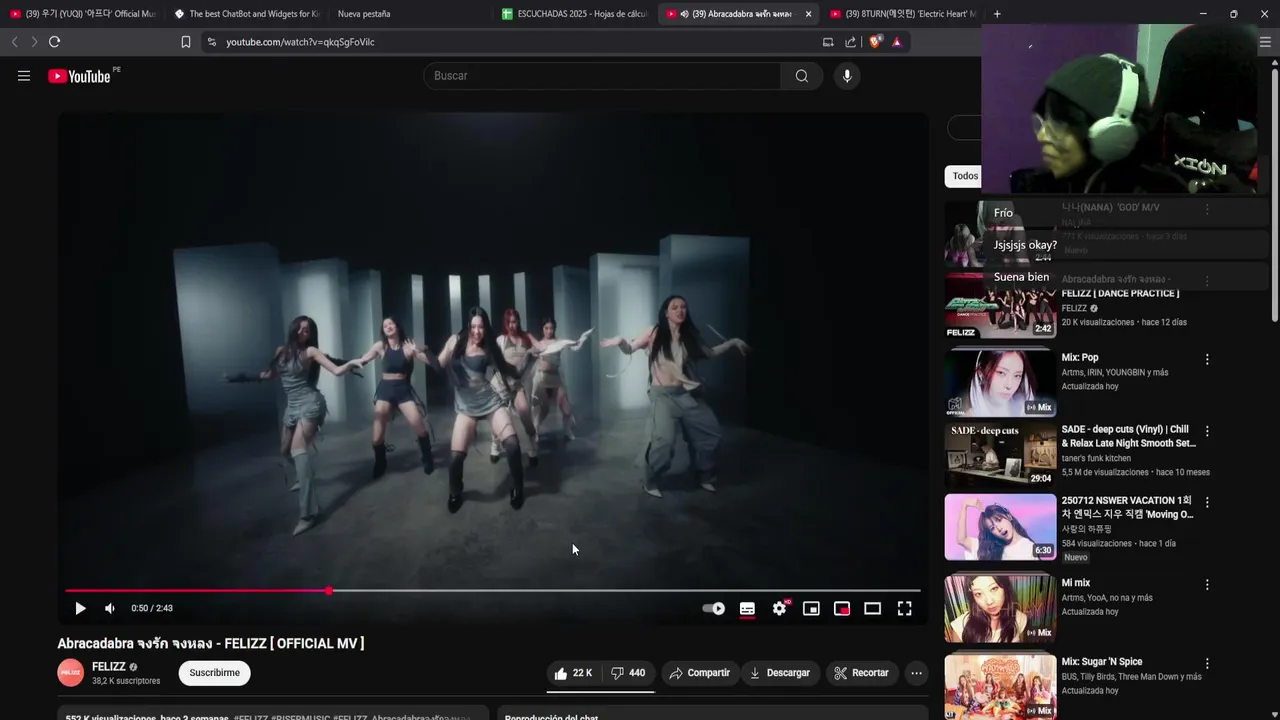Image resolution: width=1280 pixels, height=720 pixels.
Task: Open the player settings gear
Action: click(x=780, y=608)
